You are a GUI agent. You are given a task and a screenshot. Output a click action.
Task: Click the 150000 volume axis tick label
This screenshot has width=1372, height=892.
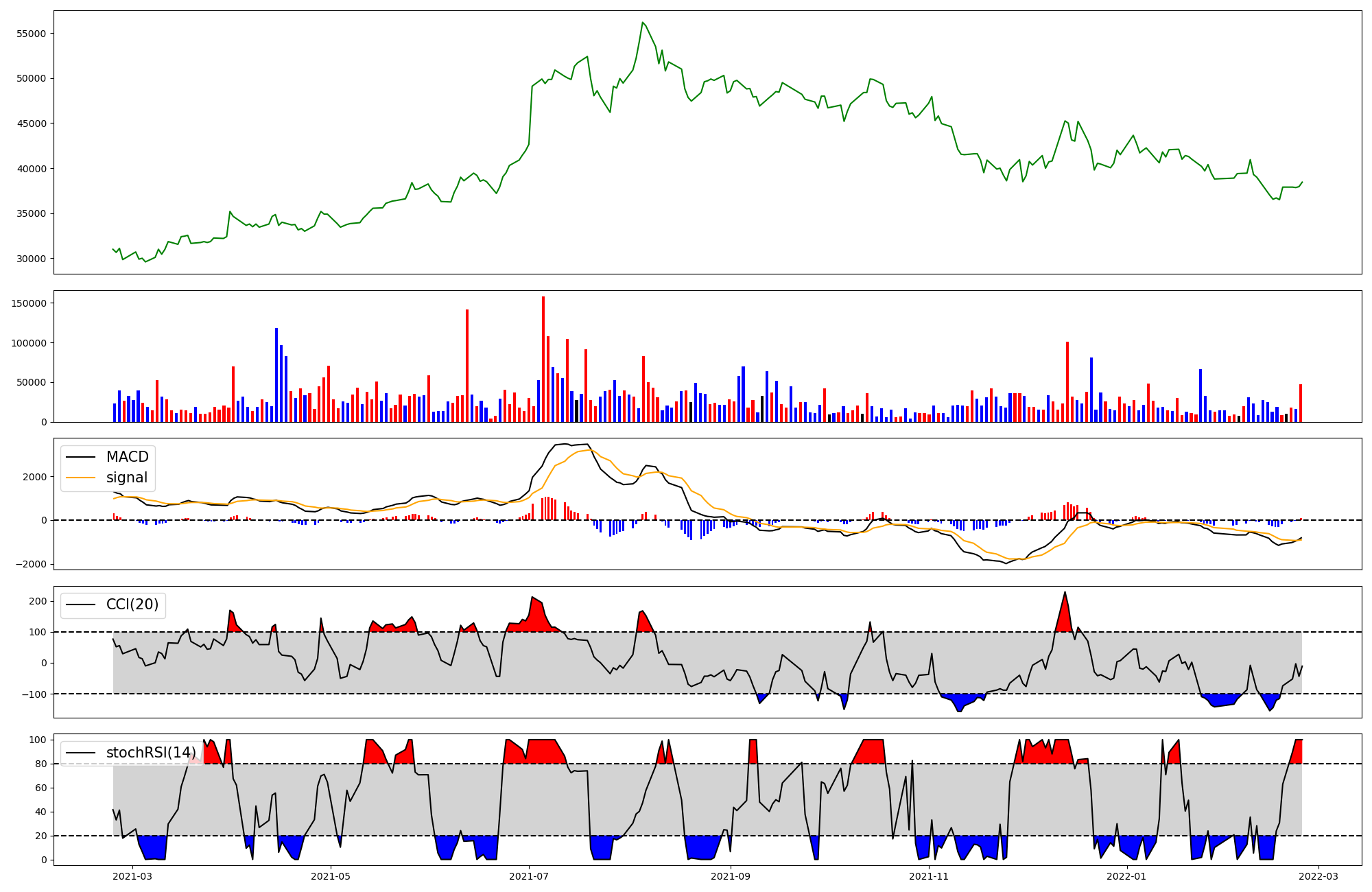pyautogui.click(x=28, y=303)
